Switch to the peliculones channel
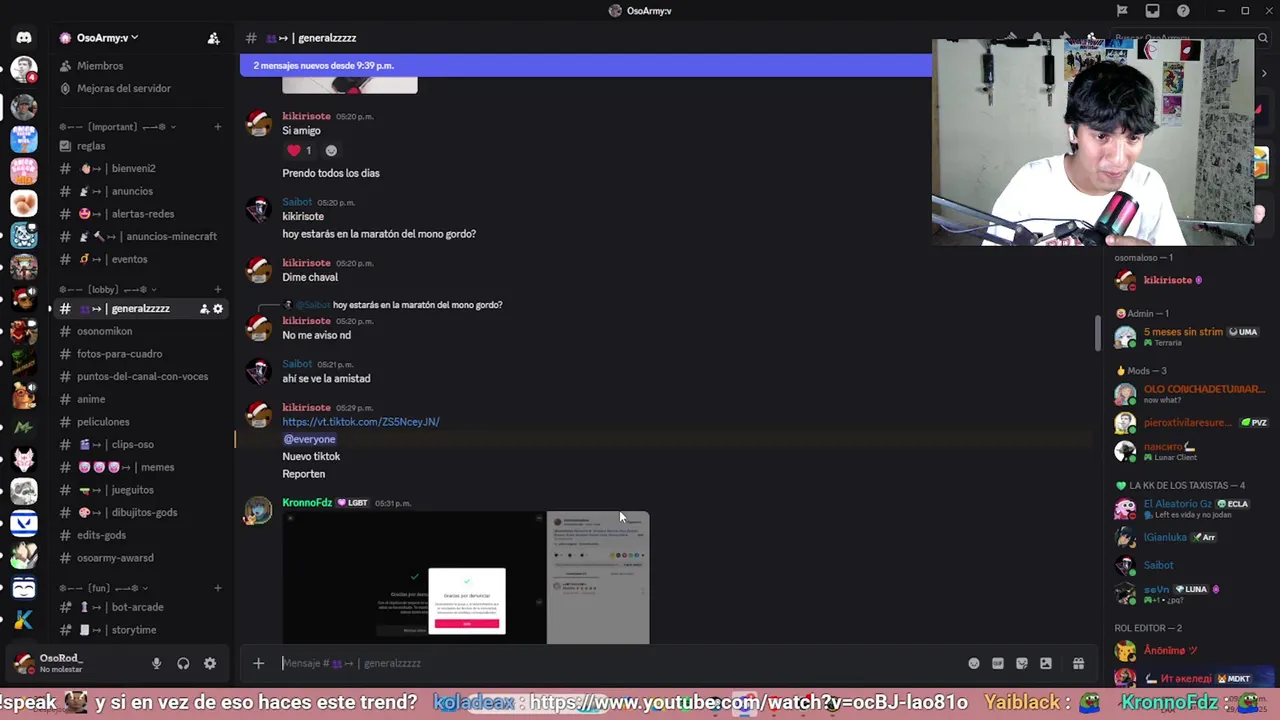The width and height of the screenshot is (1280, 720). [x=140, y=422]
